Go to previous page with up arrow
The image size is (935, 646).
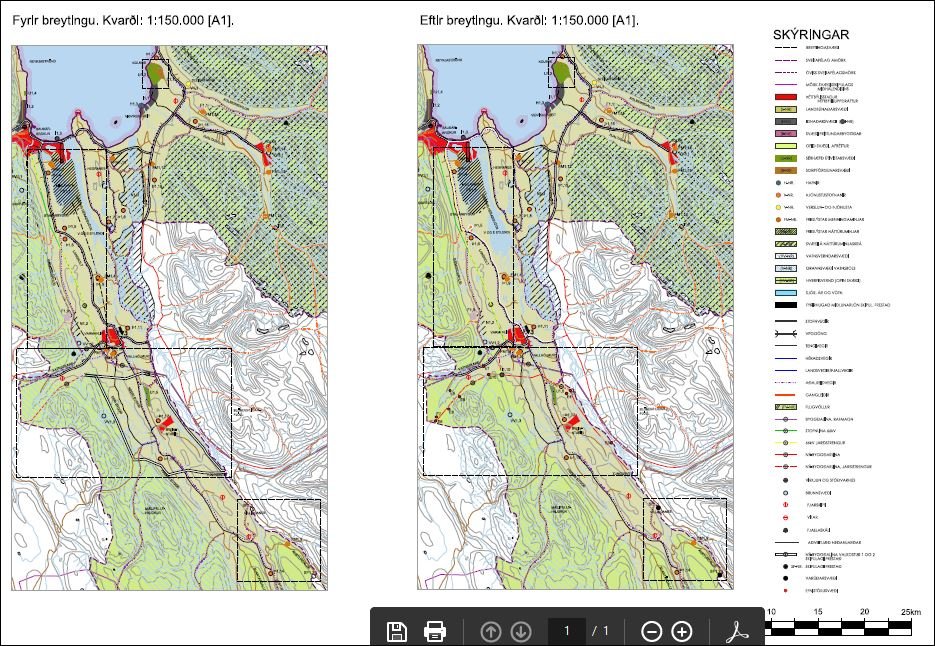point(491,631)
